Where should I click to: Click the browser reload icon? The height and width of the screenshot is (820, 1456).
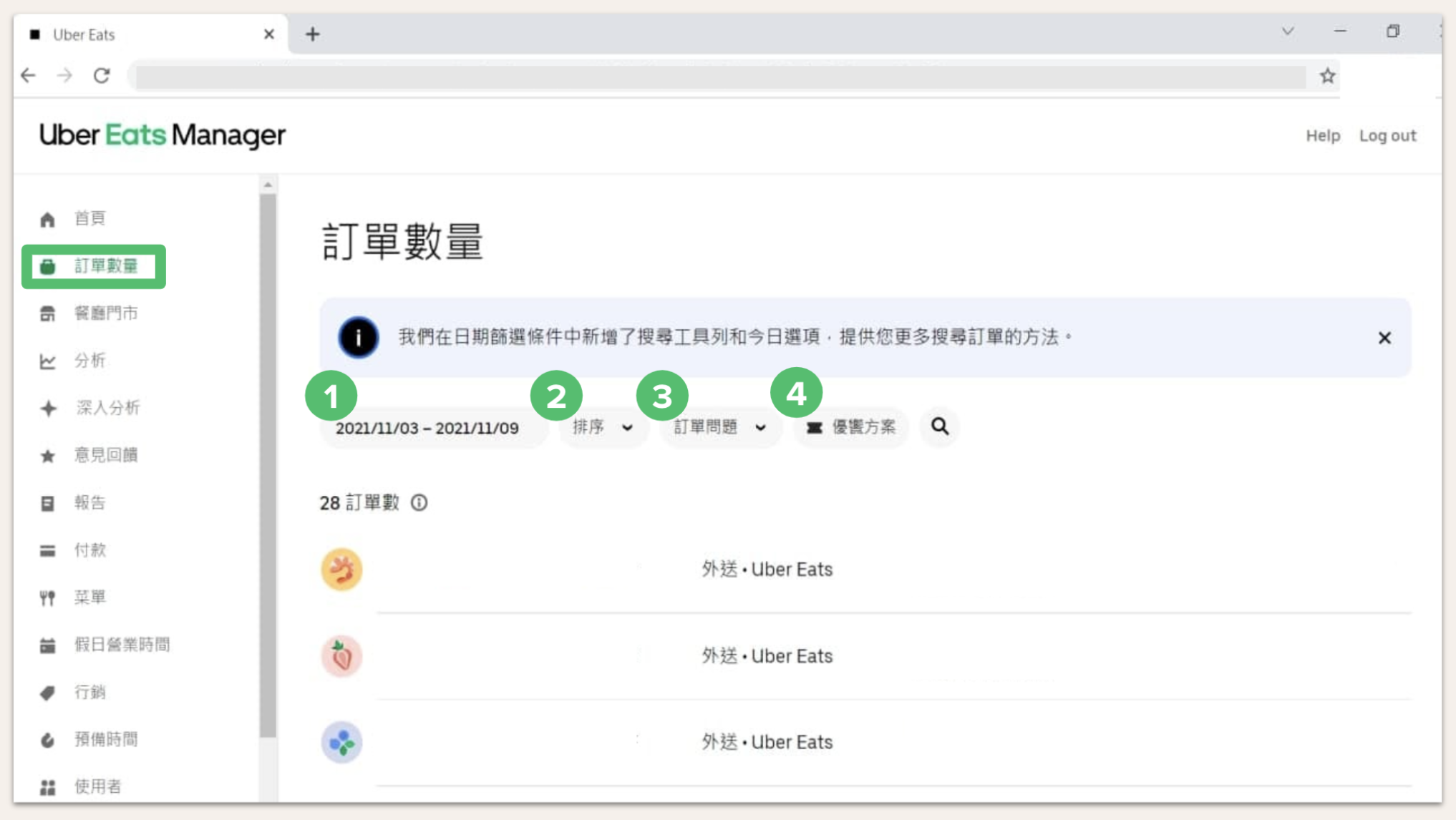pos(102,75)
